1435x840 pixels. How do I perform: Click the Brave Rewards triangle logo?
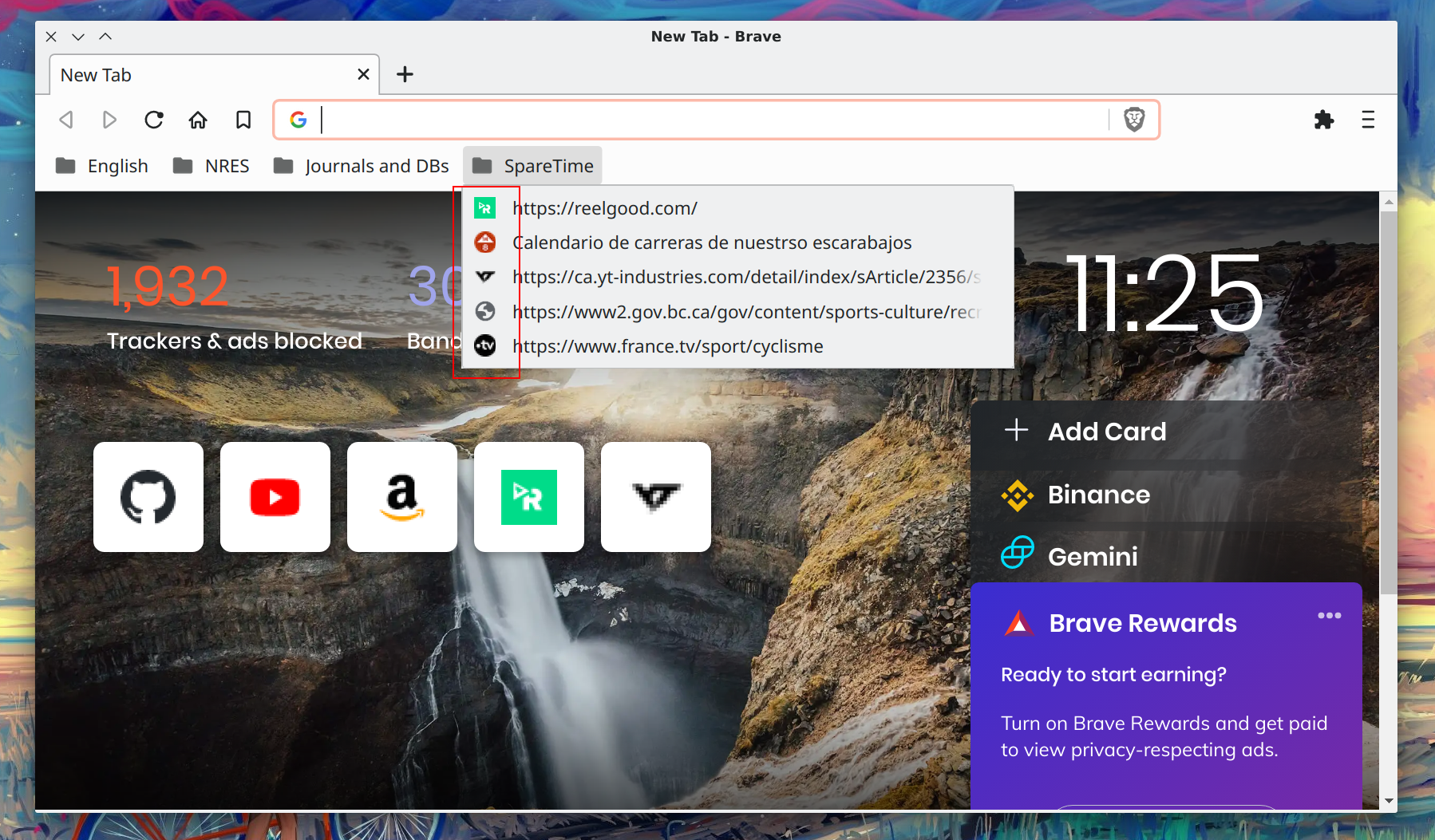tap(1018, 623)
